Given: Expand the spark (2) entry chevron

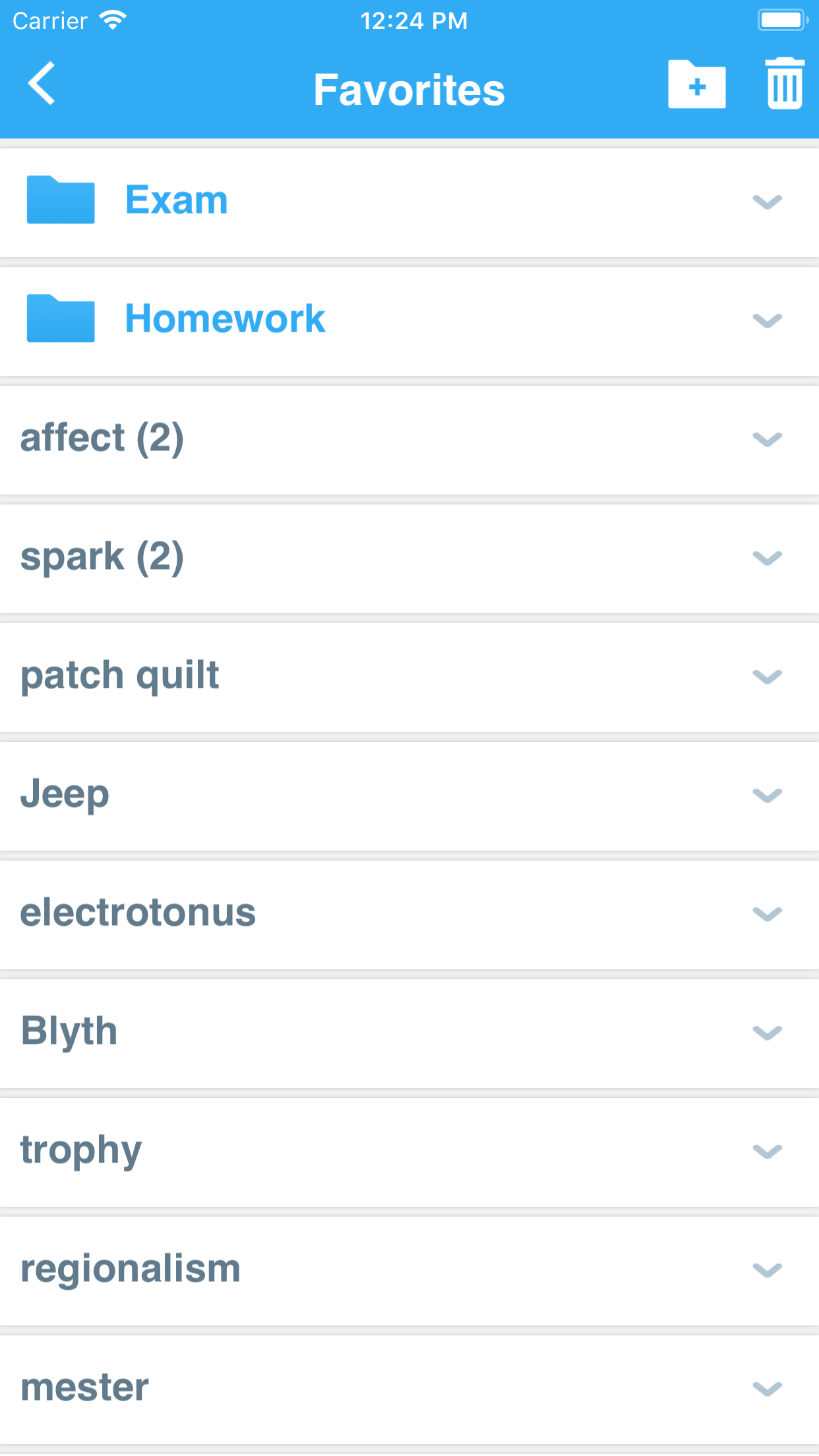Looking at the screenshot, I should click(x=767, y=558).
